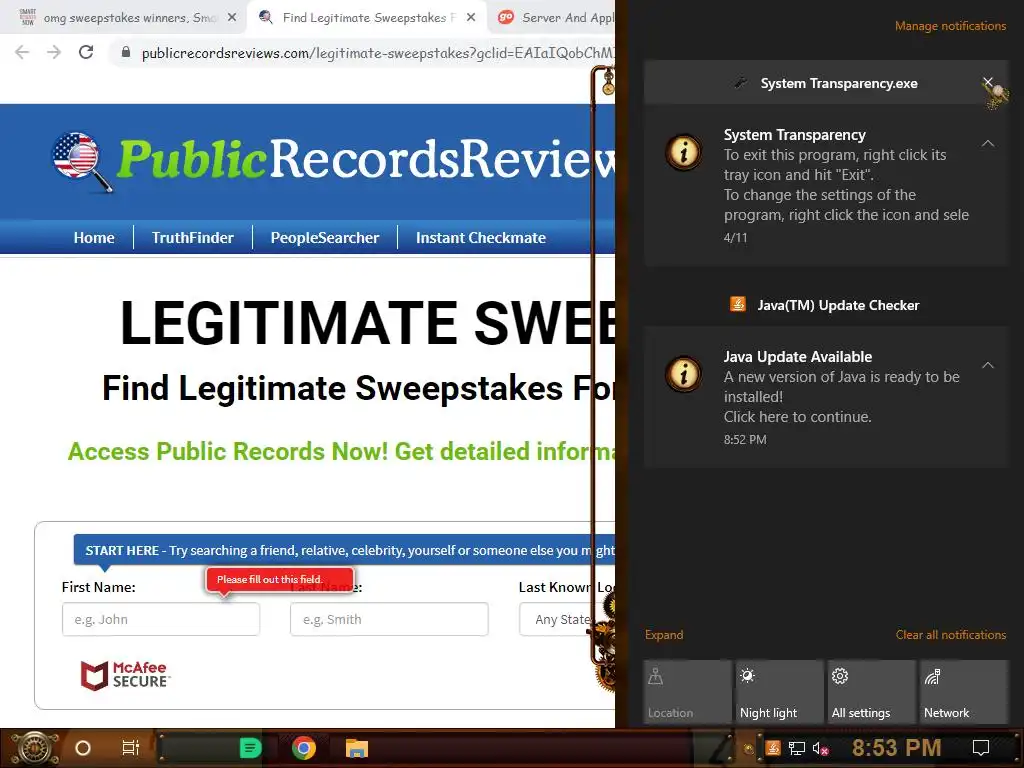Click the START HERE banner

344,550
